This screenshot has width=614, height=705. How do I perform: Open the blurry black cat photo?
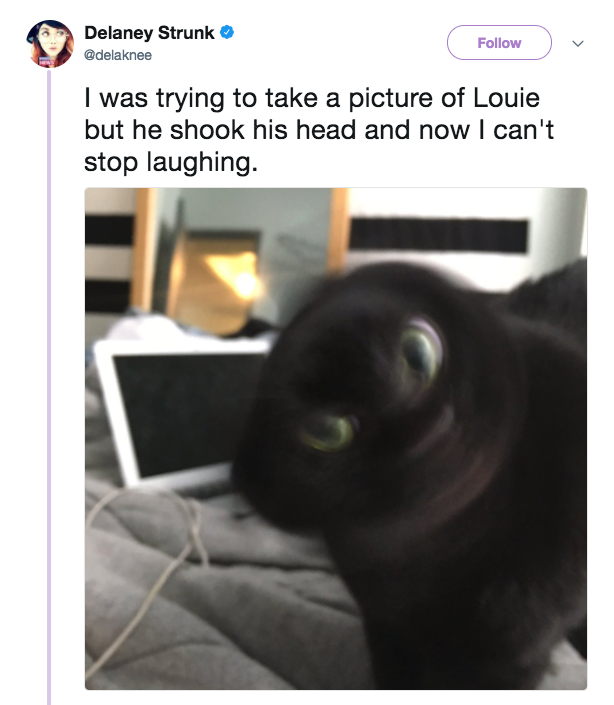[336, 438]
